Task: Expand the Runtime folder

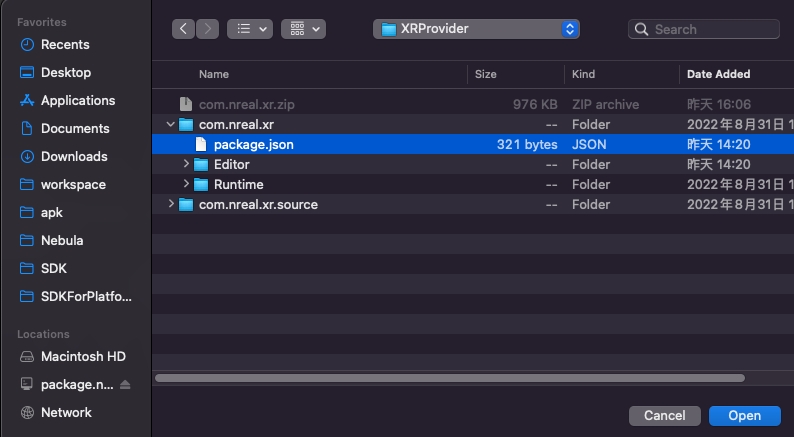Action: coord(187,185)
